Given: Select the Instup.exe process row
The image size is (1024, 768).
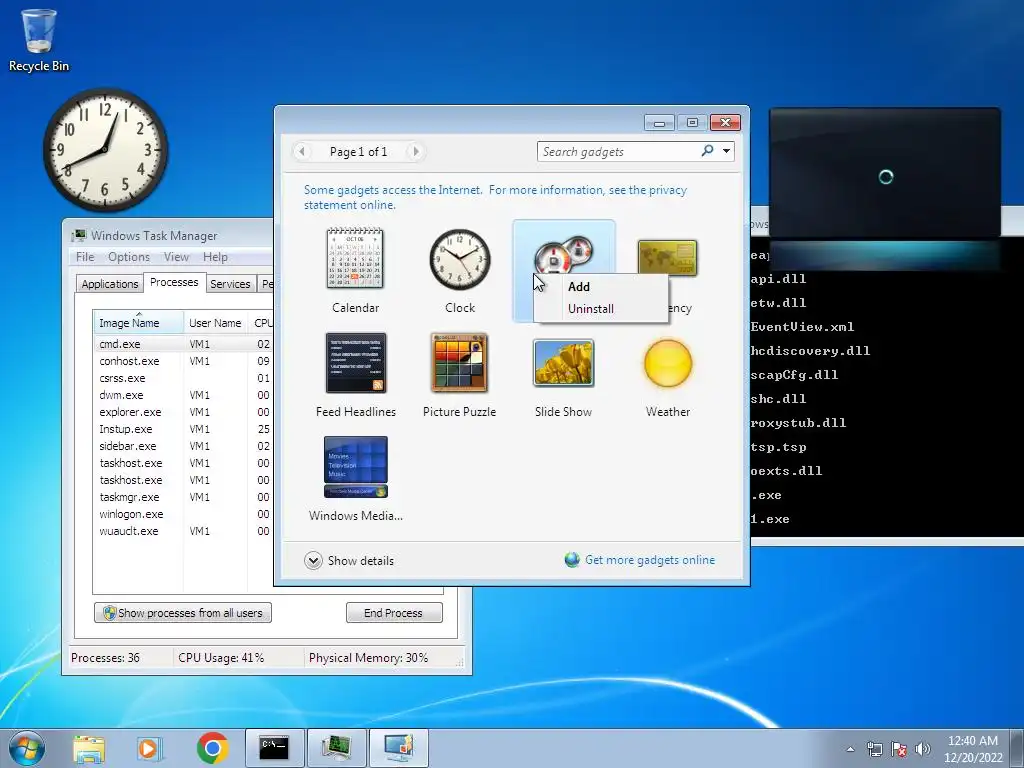Looking at the screenshot, I should click(x=183, y=428).
